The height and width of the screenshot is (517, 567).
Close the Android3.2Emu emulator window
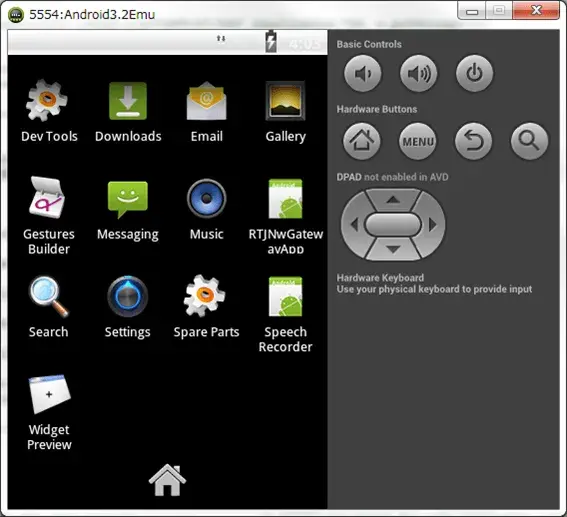[536, 11]
